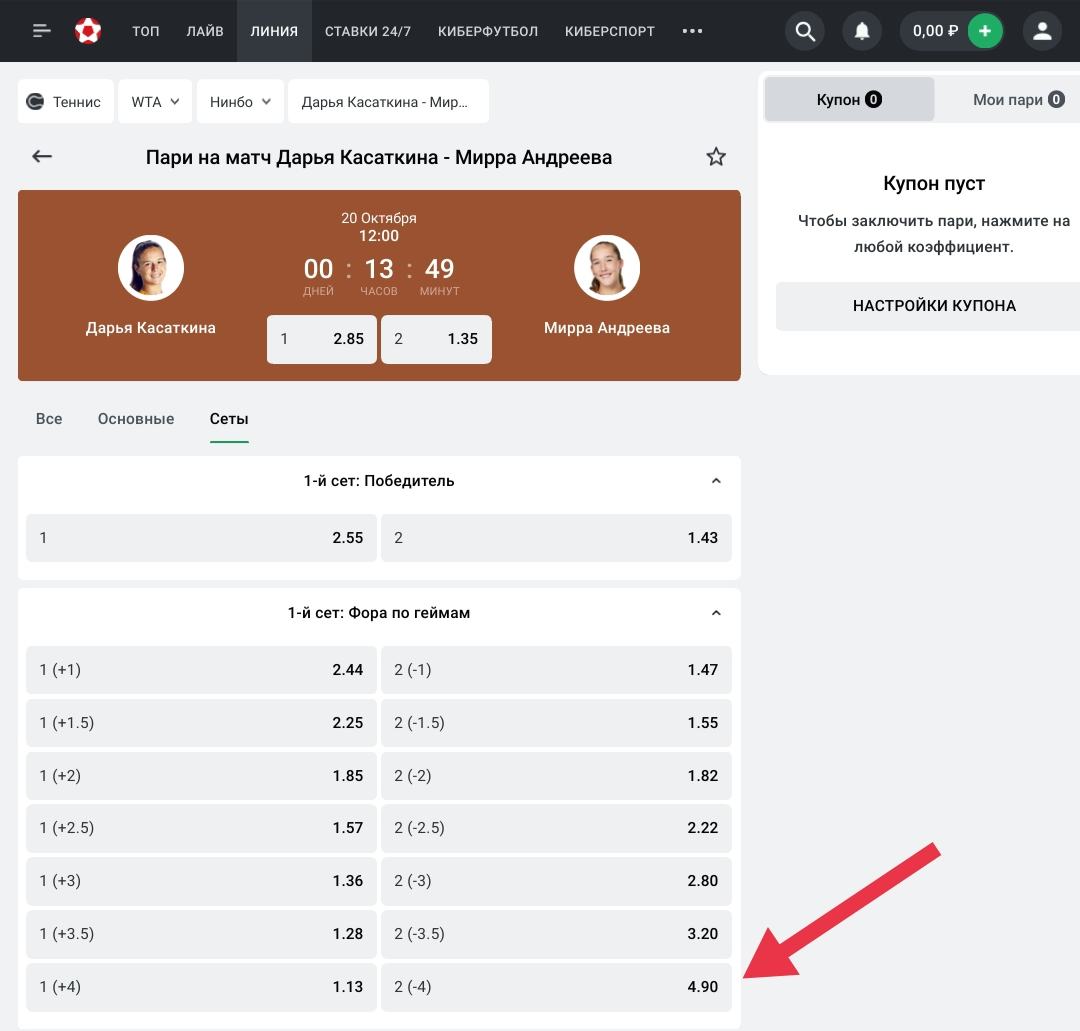Expand the WTA dropdown
The height and width of the screenshot is (1031, 1080).
click(154, 102)
